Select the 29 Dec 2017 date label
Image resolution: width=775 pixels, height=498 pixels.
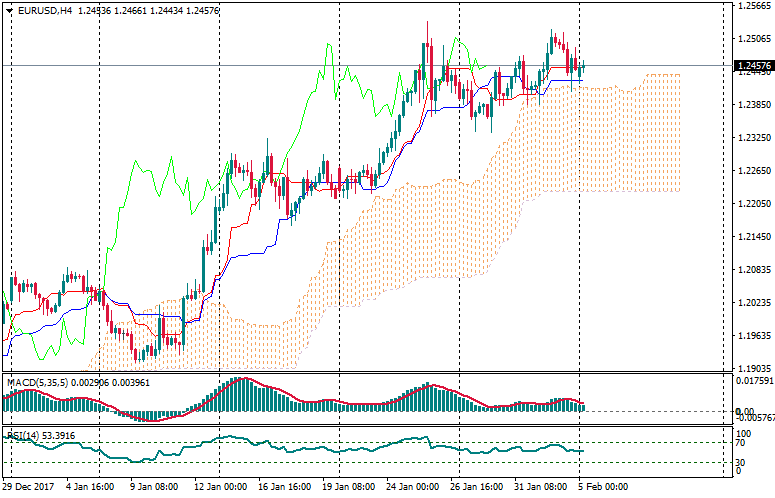coord(29,487)
